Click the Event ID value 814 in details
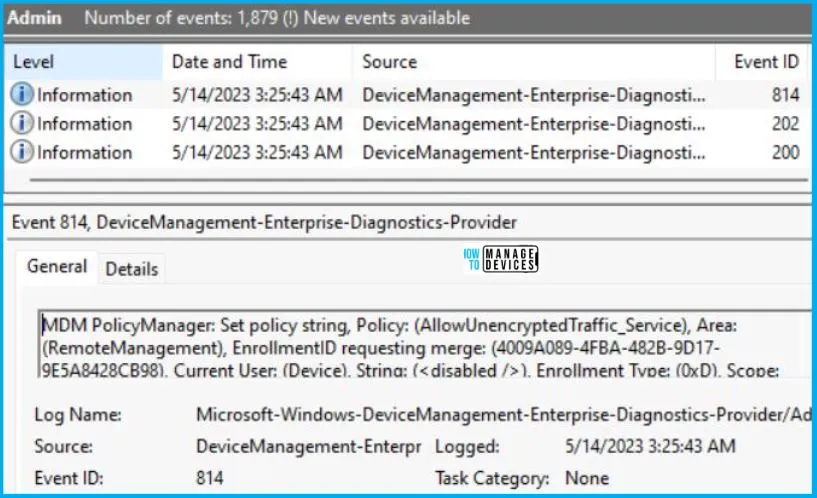817x498 pixels. (x=210, y=478)
